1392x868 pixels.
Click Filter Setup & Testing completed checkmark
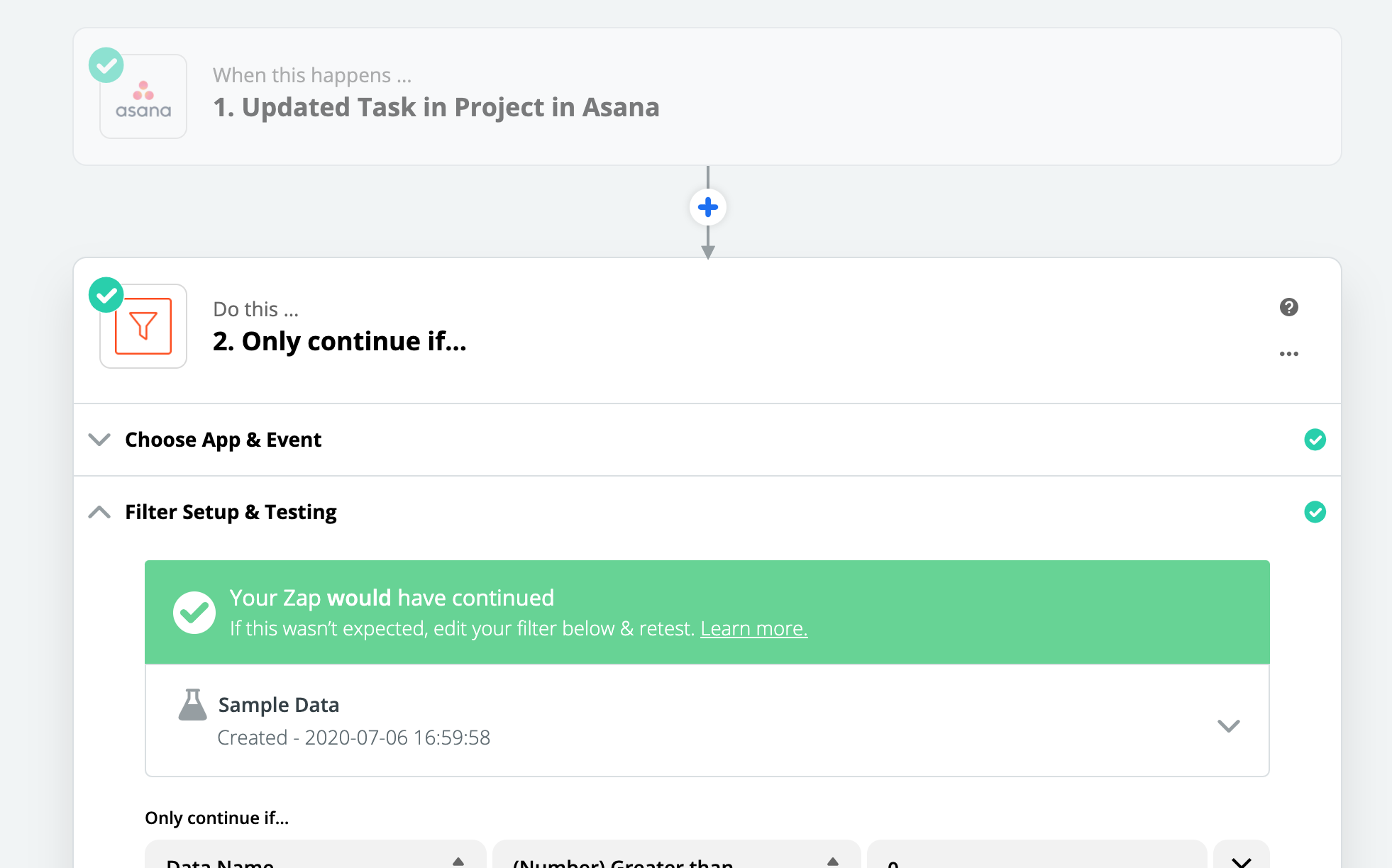pyautogui.click(x=1315, y=512)
